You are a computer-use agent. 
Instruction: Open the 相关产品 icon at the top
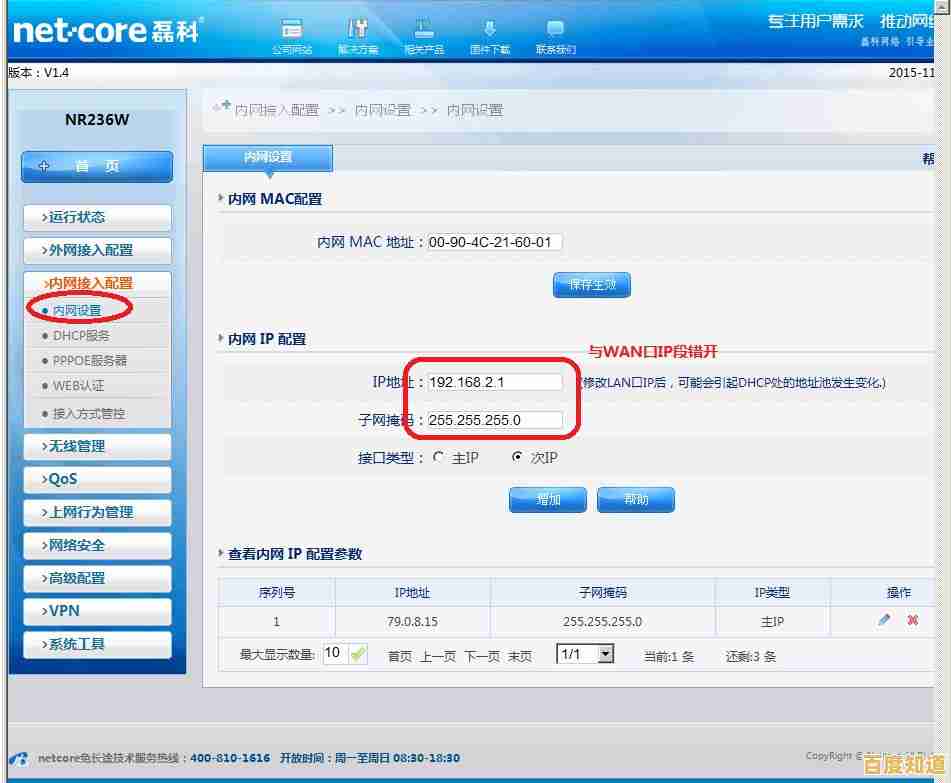pyautogui.click(x=423, y=31)
